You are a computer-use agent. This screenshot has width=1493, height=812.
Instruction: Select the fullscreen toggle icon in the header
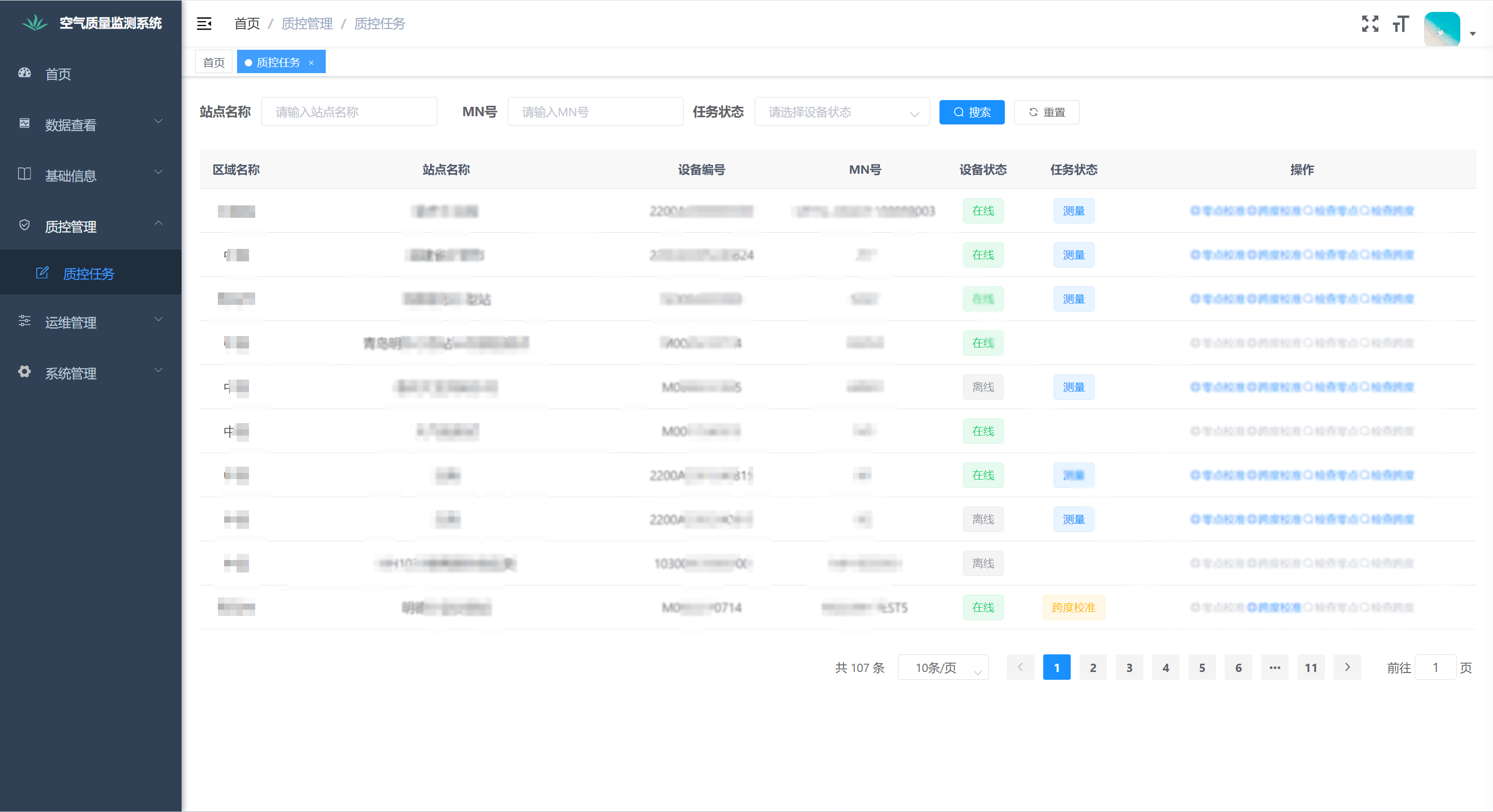(1370, 24)
